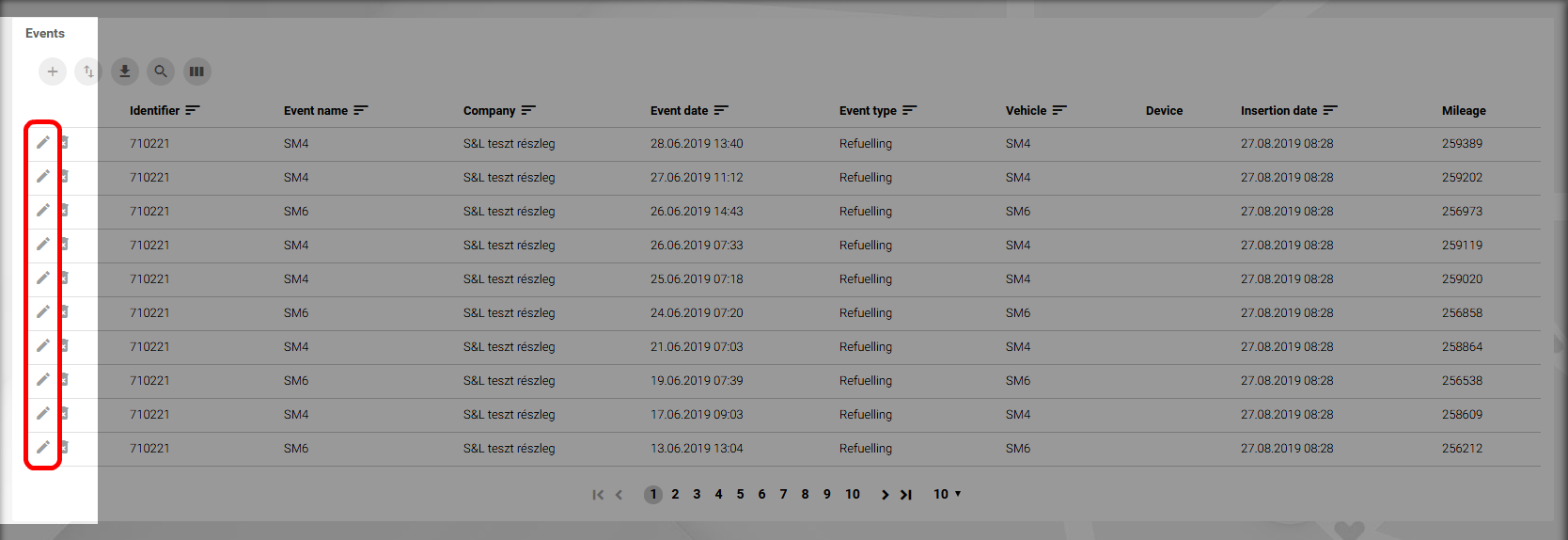Sort by the Insertion date column

pyautogui.click(x=1330, y=110)
